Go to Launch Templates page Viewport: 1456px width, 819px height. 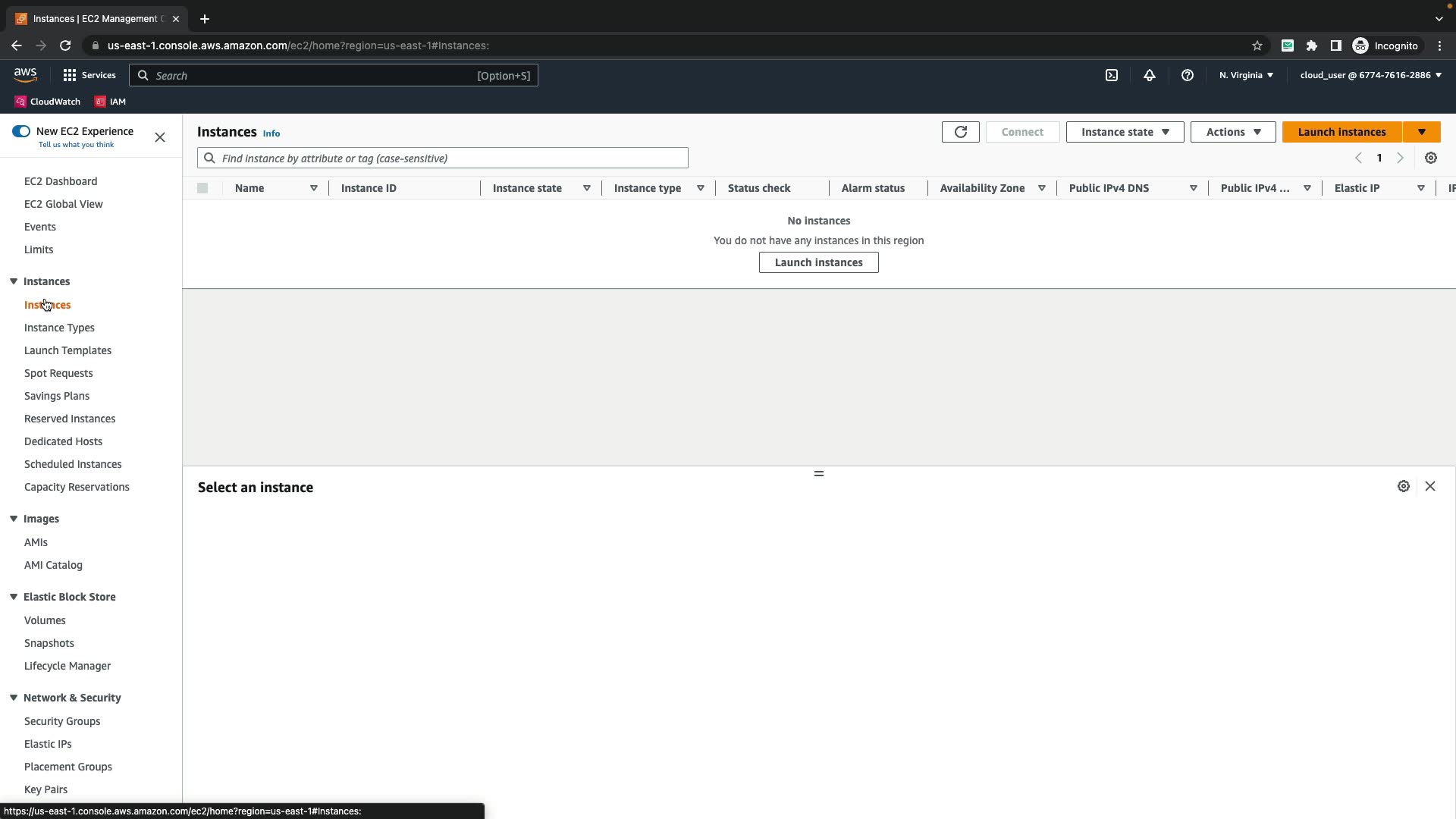pos(67,350)
